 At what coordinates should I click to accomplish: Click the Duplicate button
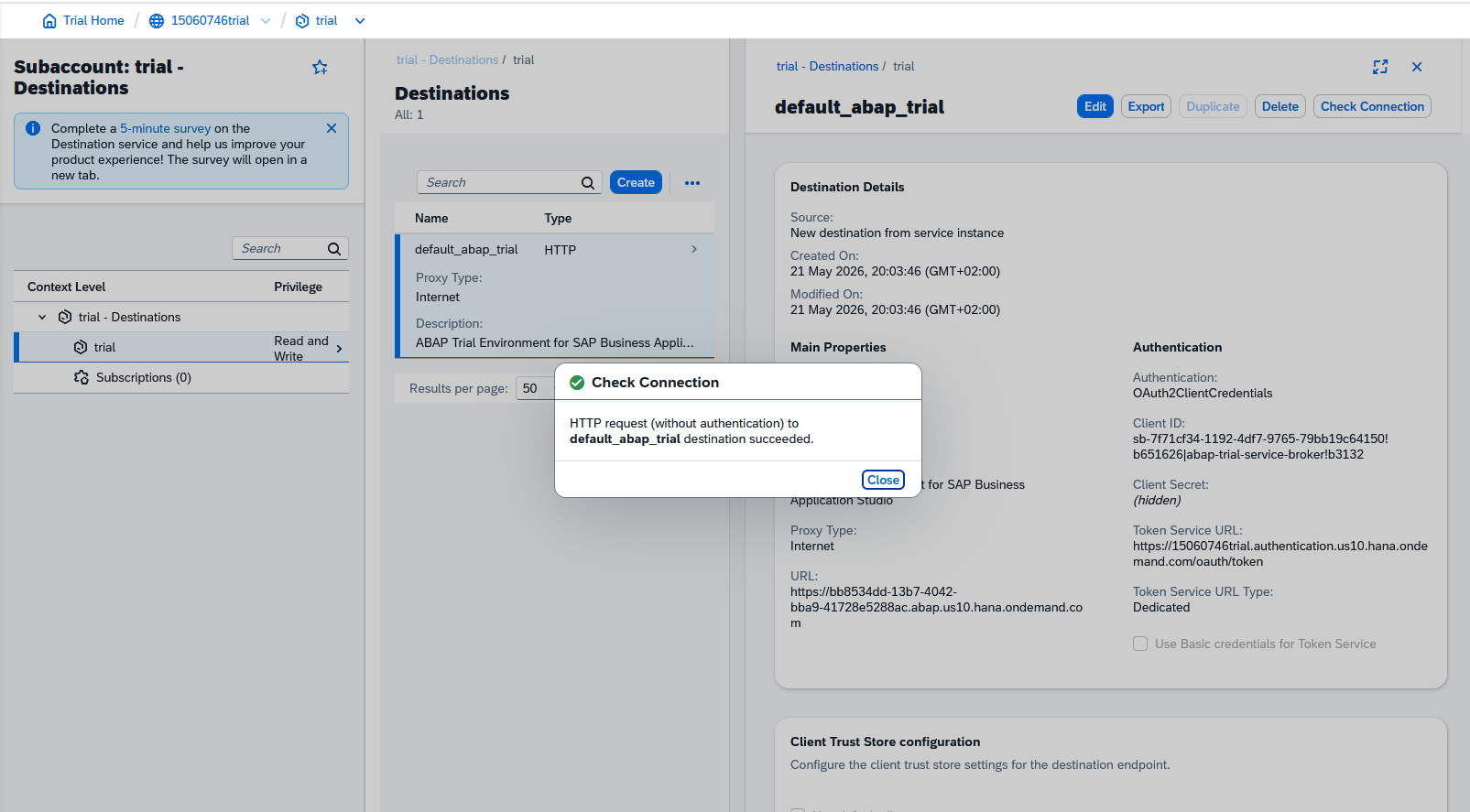1213,106
